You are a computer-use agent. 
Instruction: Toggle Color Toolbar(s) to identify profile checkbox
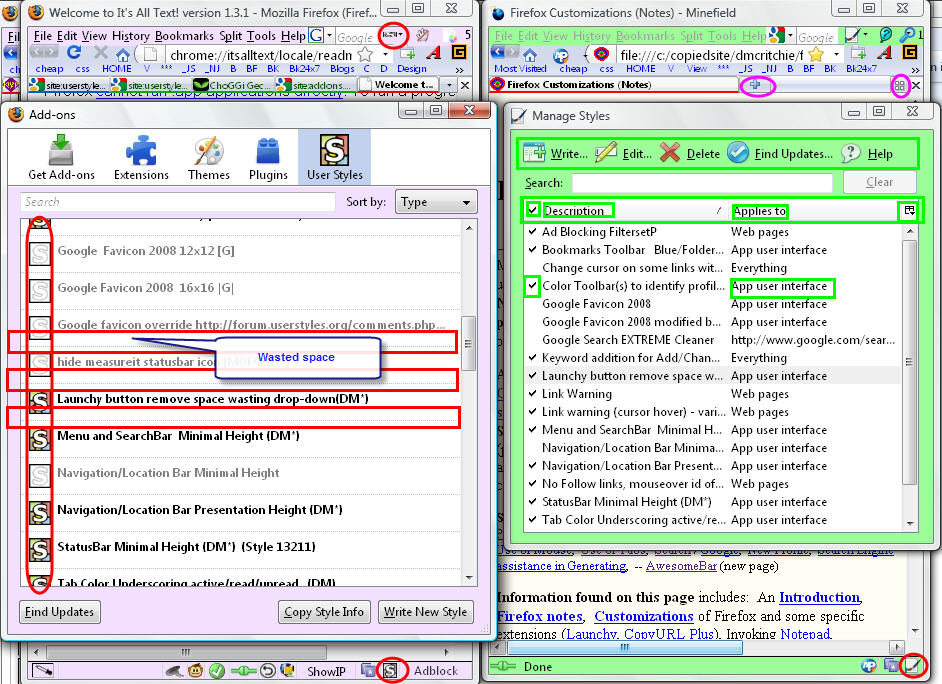532,285
